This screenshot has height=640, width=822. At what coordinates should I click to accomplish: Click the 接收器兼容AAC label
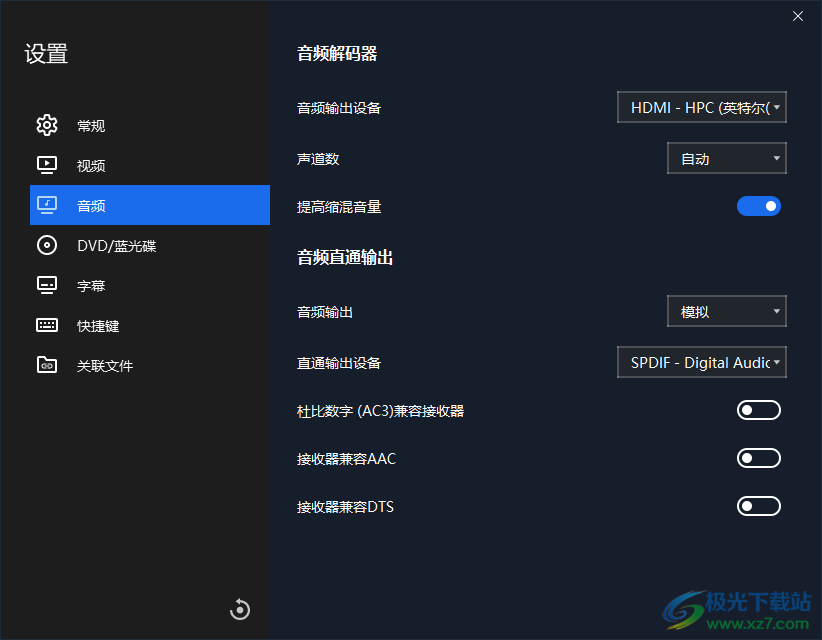pos(346,459)
